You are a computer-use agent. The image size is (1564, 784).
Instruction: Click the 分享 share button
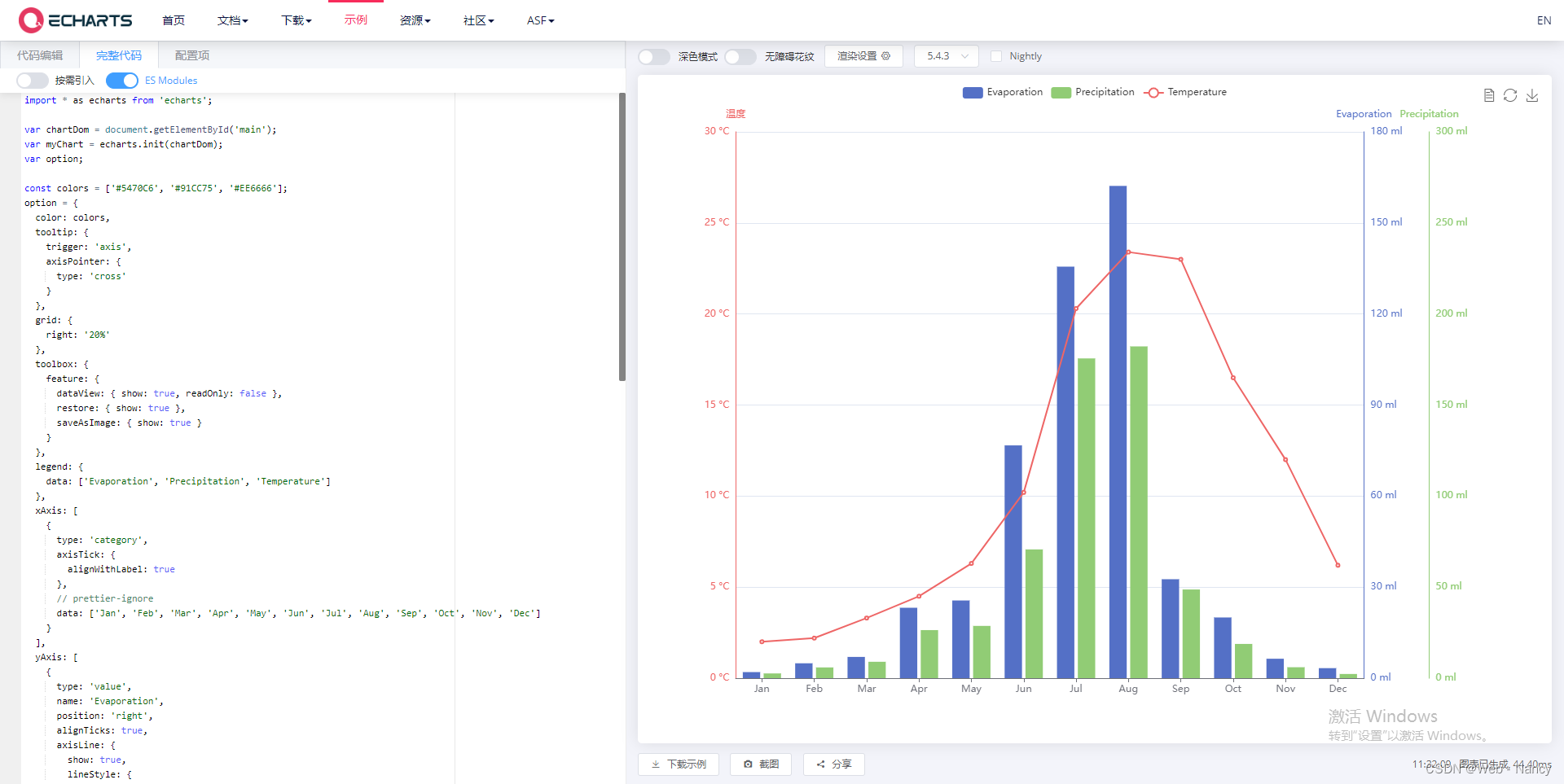(833, 764)
